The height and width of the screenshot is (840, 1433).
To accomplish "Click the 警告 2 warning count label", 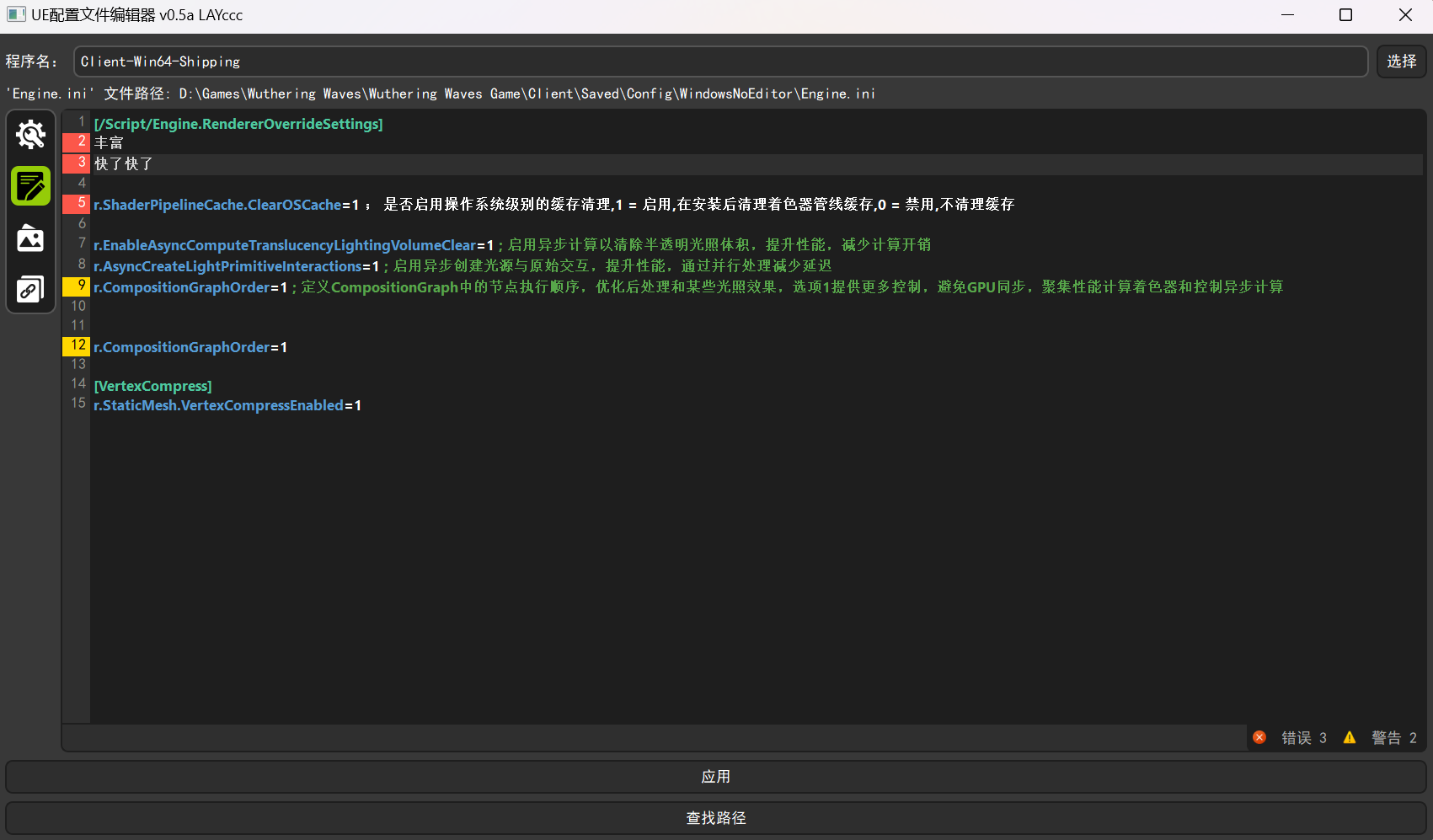I will coord(1393,738).
